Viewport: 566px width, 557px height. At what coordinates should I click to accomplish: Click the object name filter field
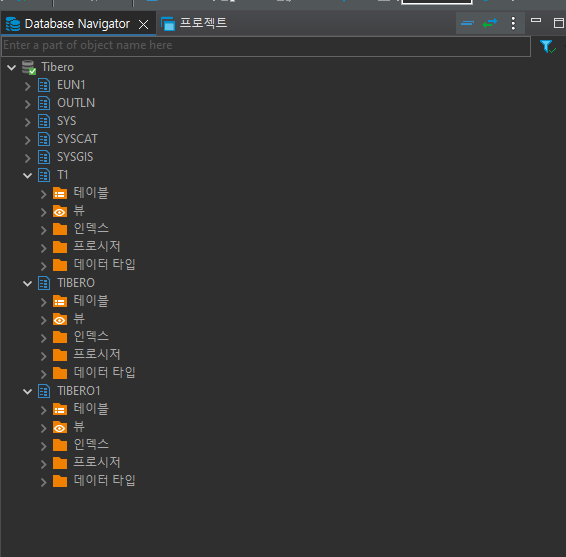click(266, 46)
